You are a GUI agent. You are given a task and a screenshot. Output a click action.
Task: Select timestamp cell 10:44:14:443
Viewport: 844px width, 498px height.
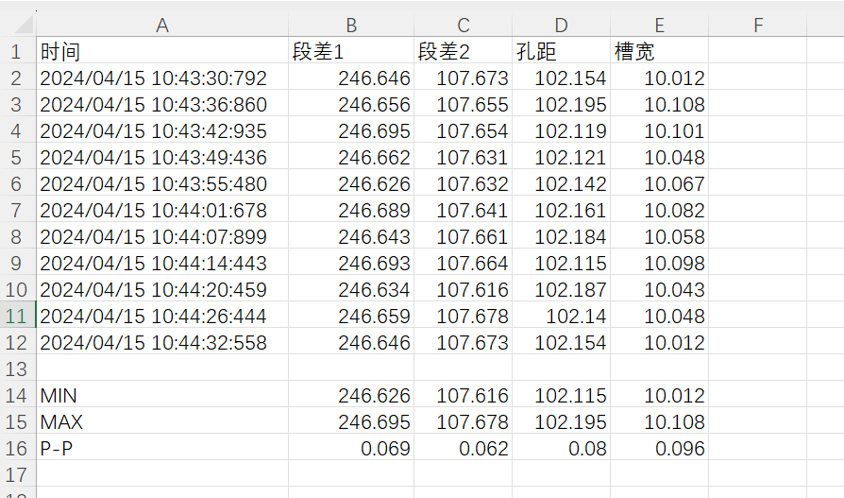pos(162,263)
